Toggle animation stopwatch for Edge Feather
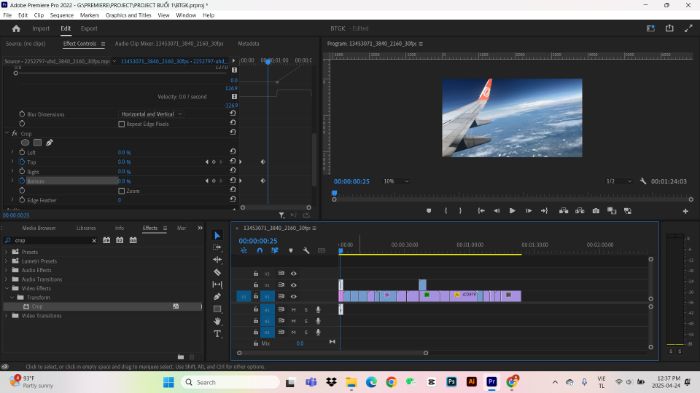This screenshot has width=700, height=393. pos(22,200)
